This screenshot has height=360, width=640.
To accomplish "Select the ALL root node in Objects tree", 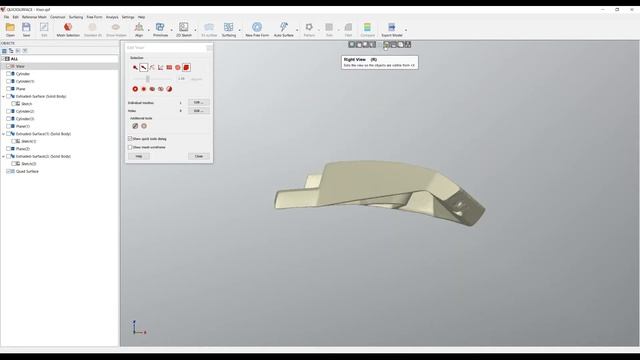I will [x=14, y=59].
